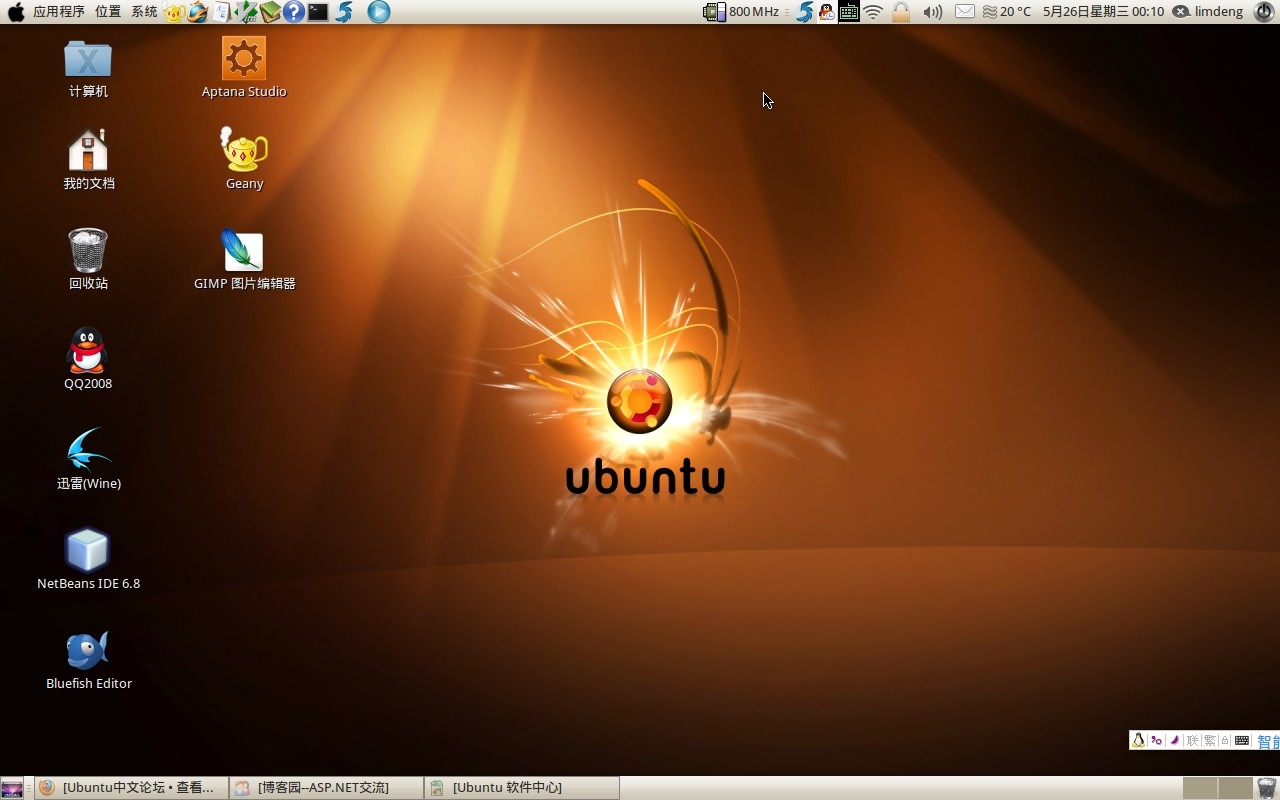Viewport: 1280px width, 800px height.
Task: Switch to the Ubuntu 软件中心 taskbar window
Action: click(522, 788)
